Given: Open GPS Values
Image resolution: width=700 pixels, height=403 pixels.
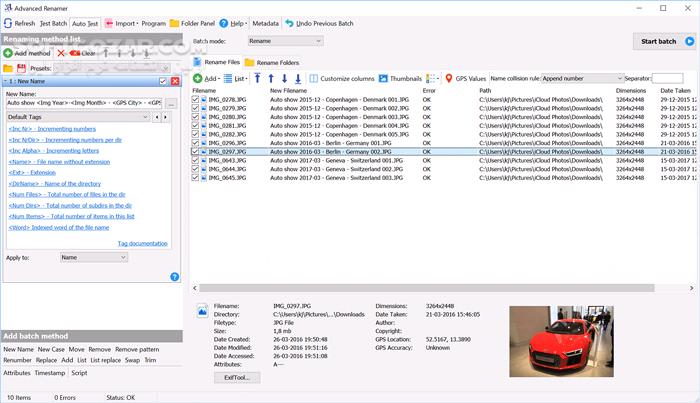Looking at the screenshot, I should point(465,79).
